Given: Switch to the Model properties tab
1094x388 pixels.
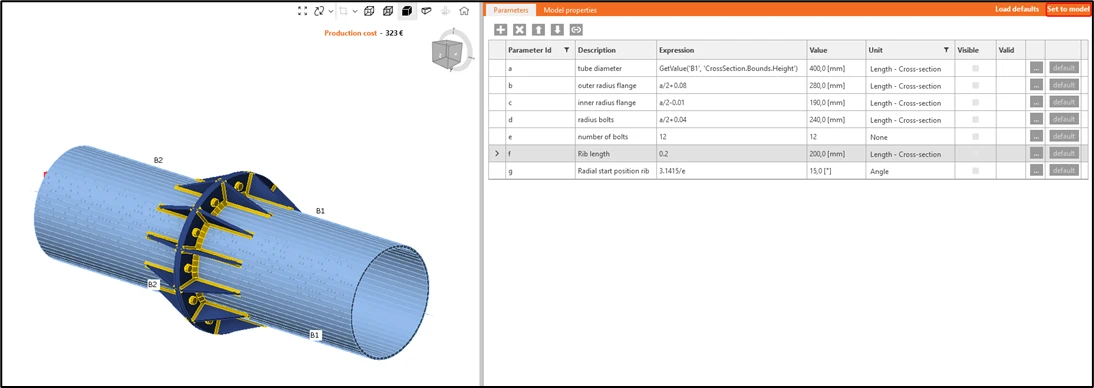Looking at the screenshot, I should coord(570,10).
